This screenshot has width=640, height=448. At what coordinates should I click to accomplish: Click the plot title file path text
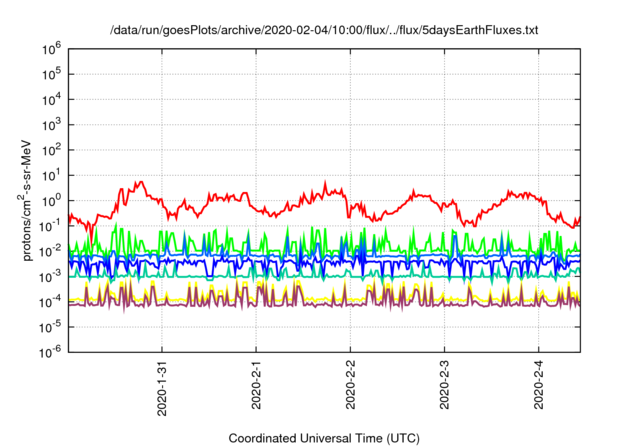click(x=324, y=30)
